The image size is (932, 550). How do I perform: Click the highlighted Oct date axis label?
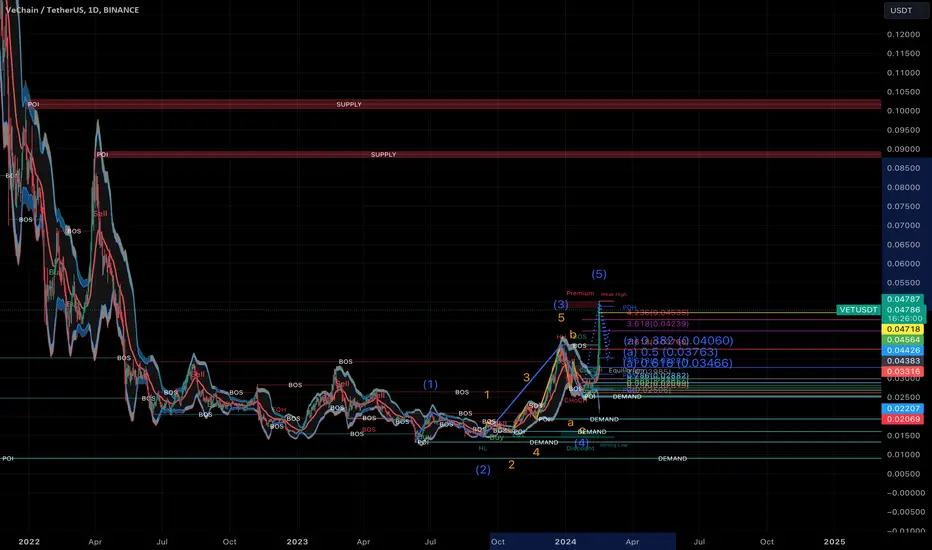pos(498,542)
